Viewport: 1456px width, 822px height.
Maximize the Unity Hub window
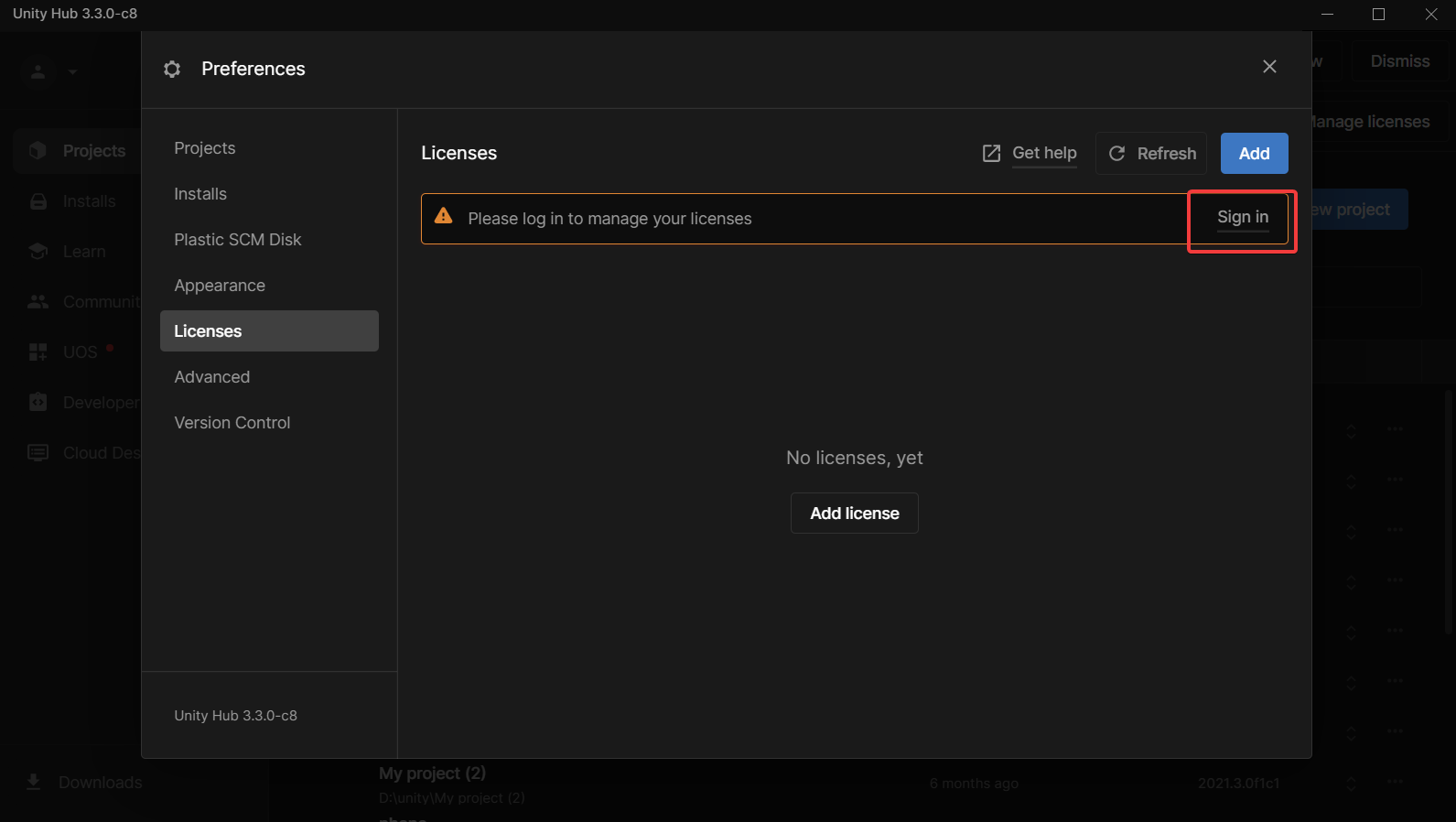coord(1378,14)
